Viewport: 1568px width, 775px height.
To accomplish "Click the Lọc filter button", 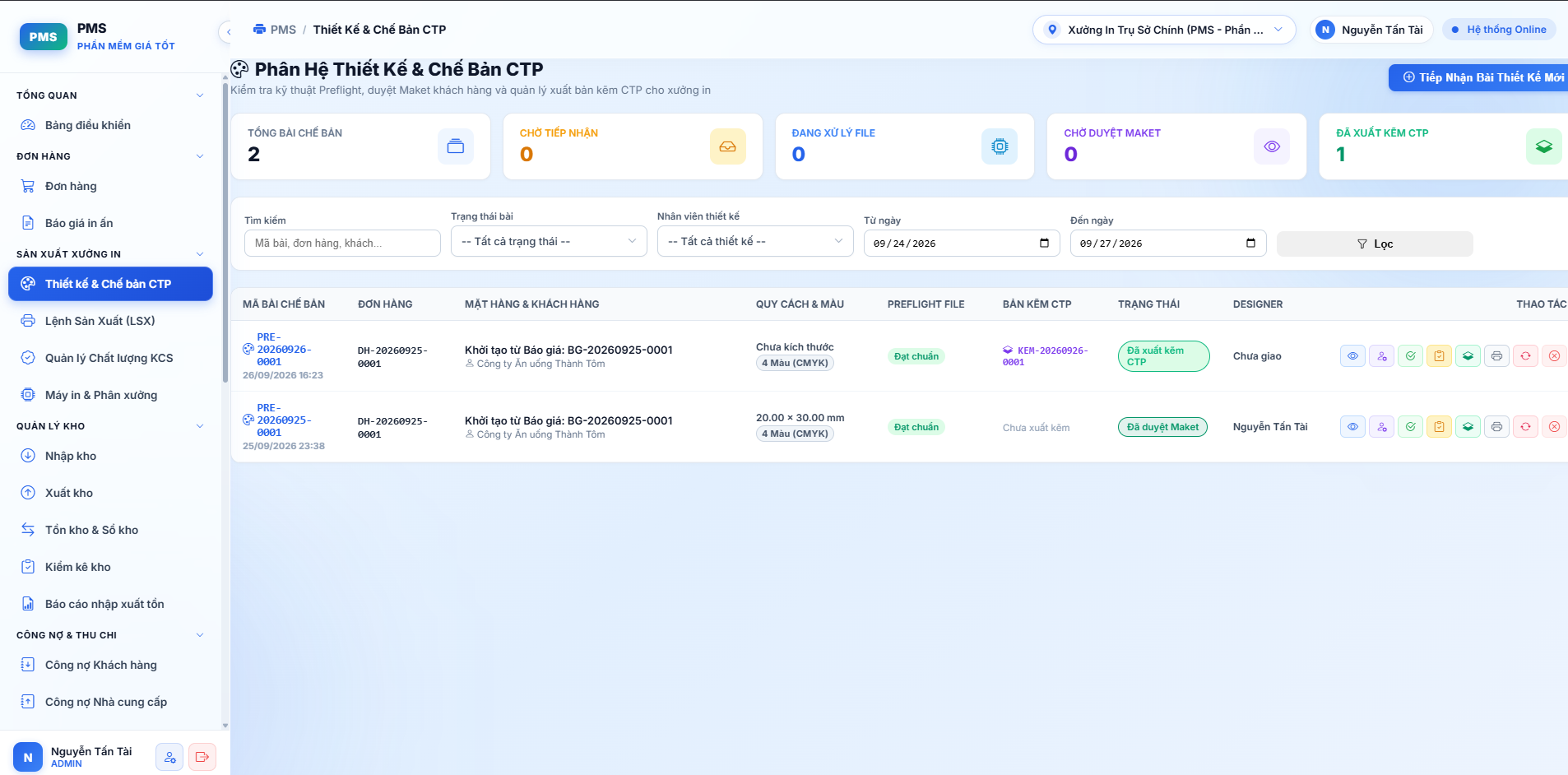I will tap(1375, 244).
